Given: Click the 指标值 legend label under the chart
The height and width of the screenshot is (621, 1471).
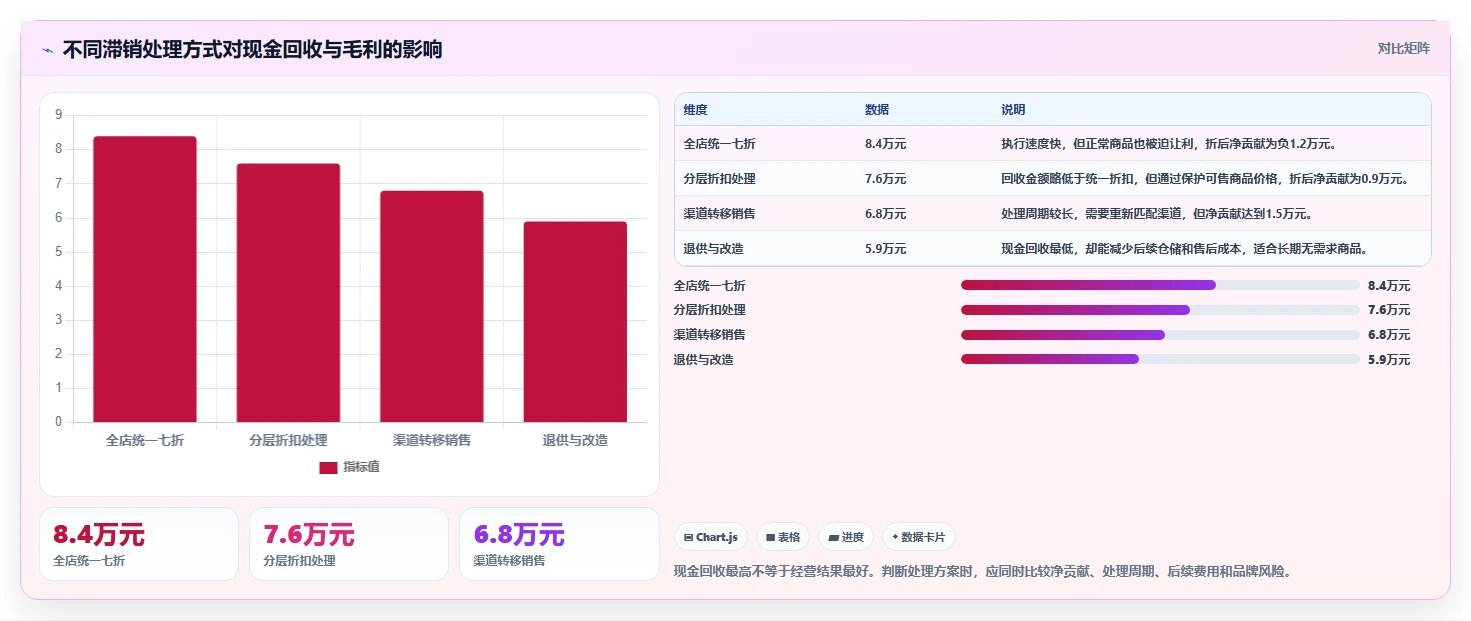Looking at the screenshot, I should coord(362,467).
